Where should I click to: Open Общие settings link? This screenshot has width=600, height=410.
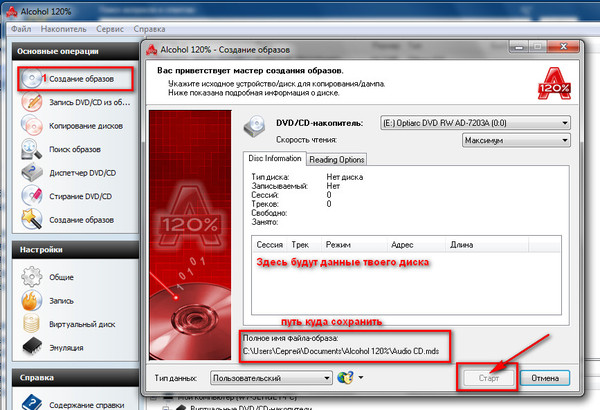tap(61, 277)
